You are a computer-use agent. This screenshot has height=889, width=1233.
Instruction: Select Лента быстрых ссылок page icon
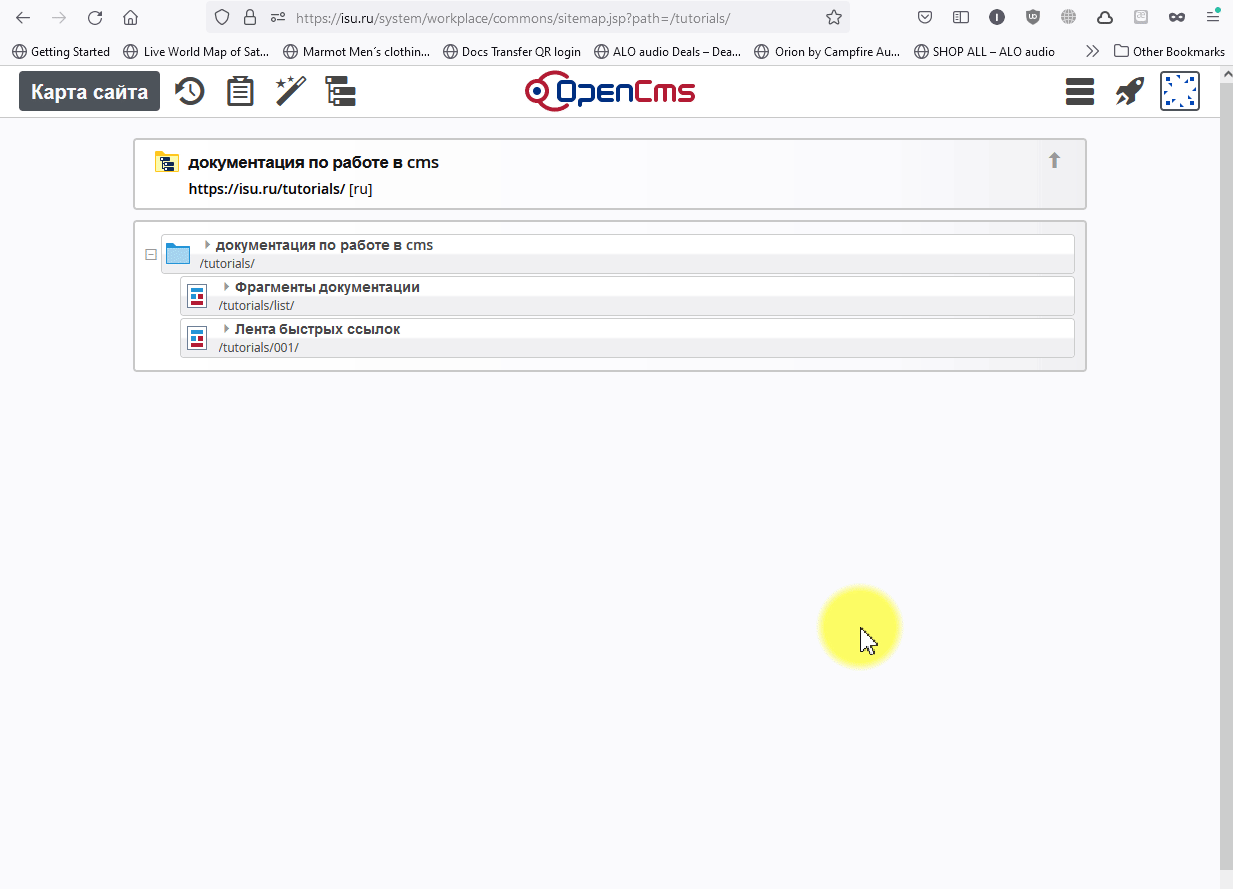point(197,338)
